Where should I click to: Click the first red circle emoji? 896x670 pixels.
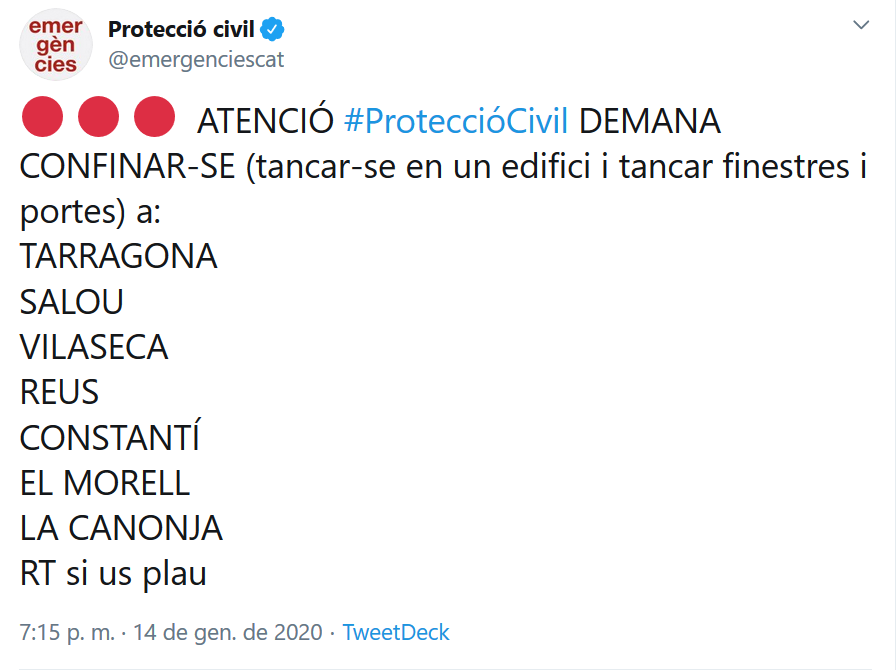(42, 117)
